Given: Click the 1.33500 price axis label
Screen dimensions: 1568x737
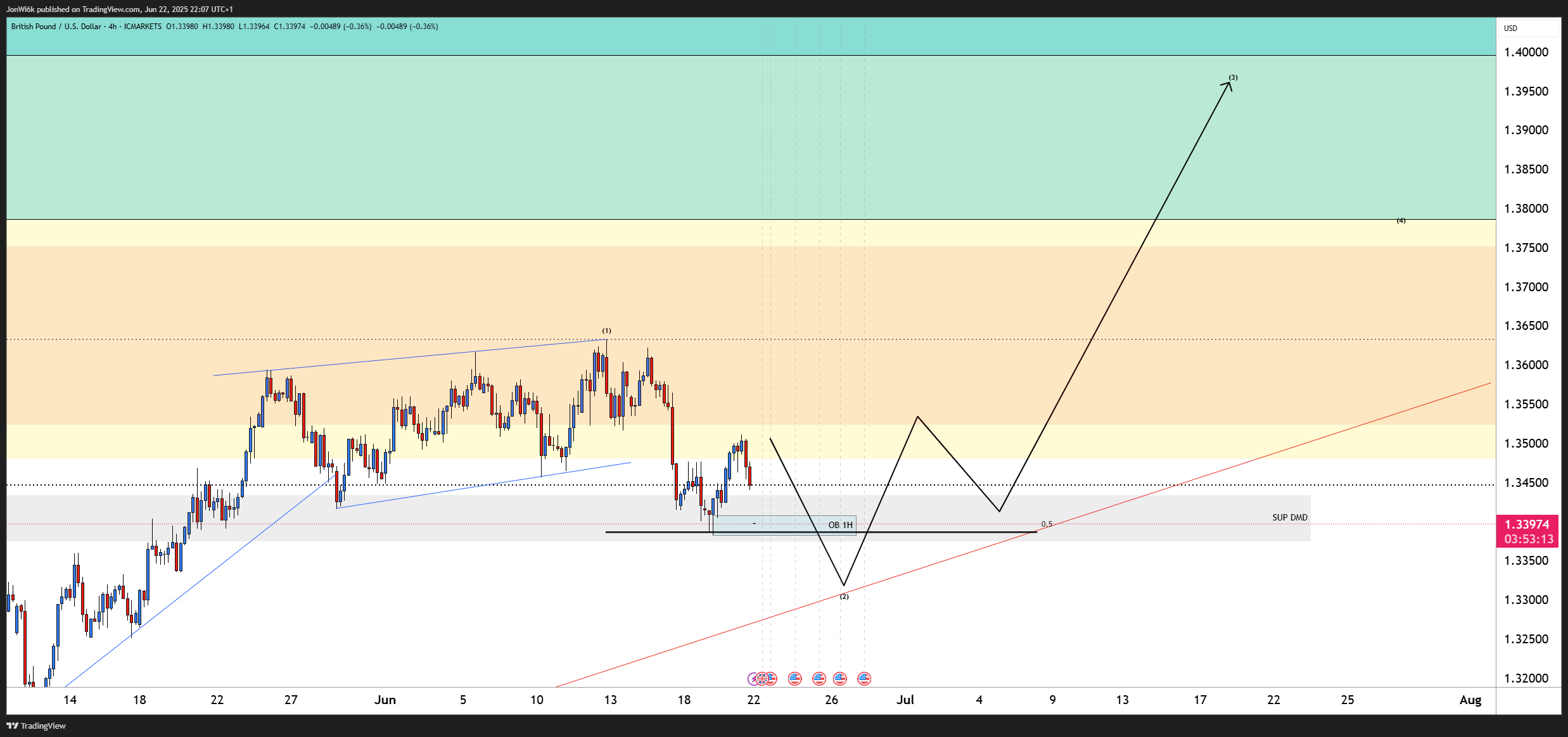Looking at the screenshot, I should click(x=1526, y=561).
